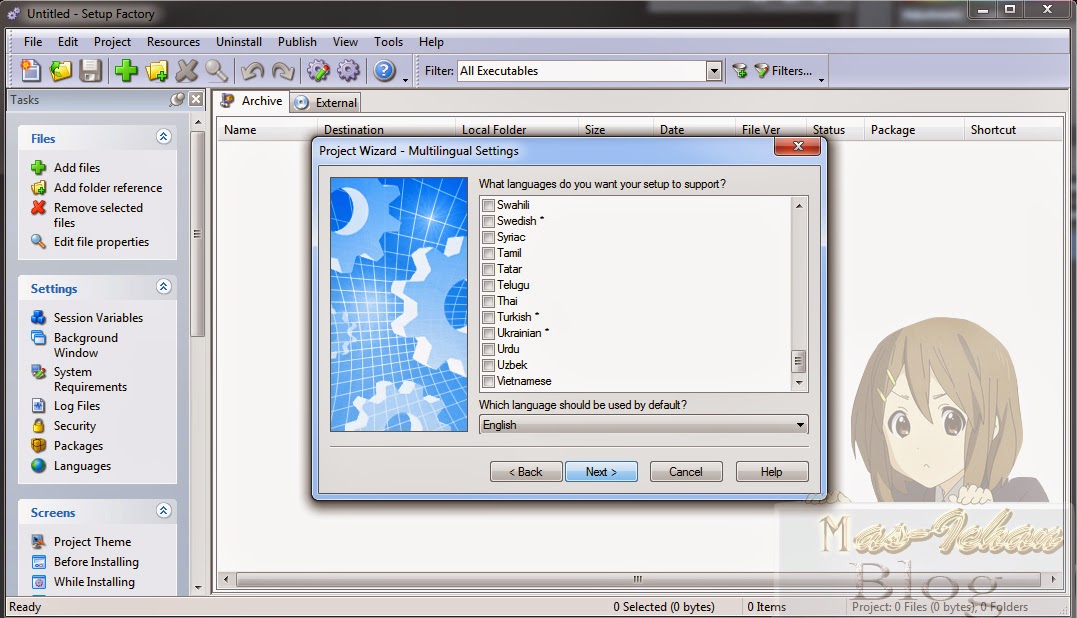Check the Thai language option
The image size is (1077, 618).
488,300
